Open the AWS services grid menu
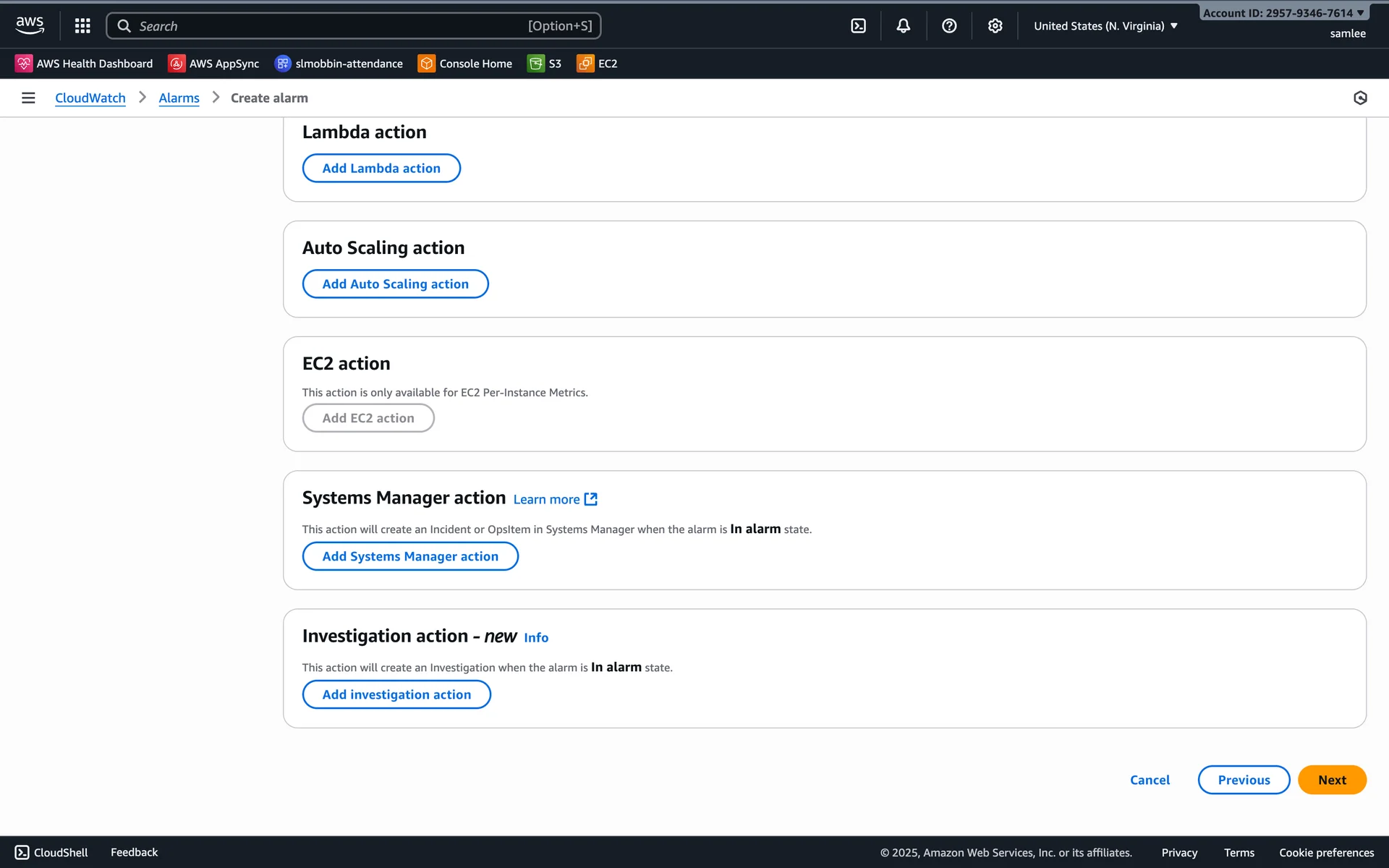Screen dimensions: 1389x868 click(82, 26)
